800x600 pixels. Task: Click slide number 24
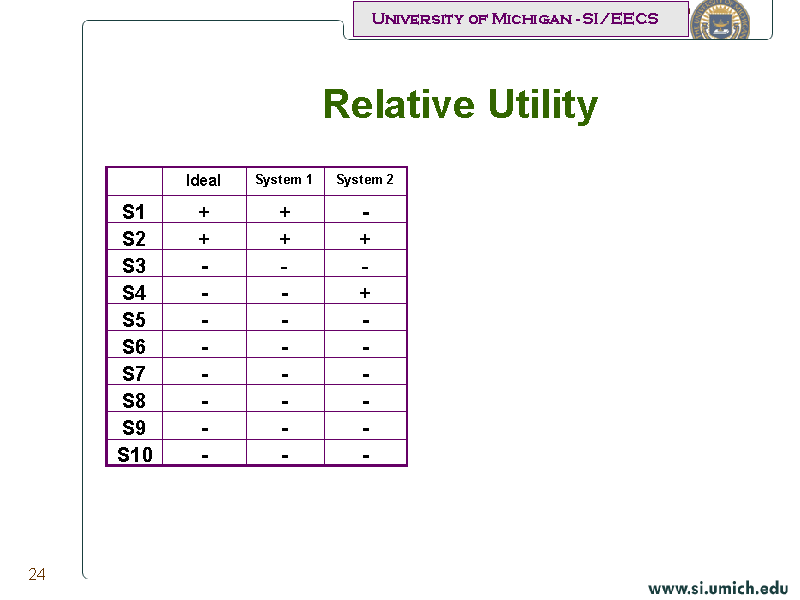pos(37,574)
